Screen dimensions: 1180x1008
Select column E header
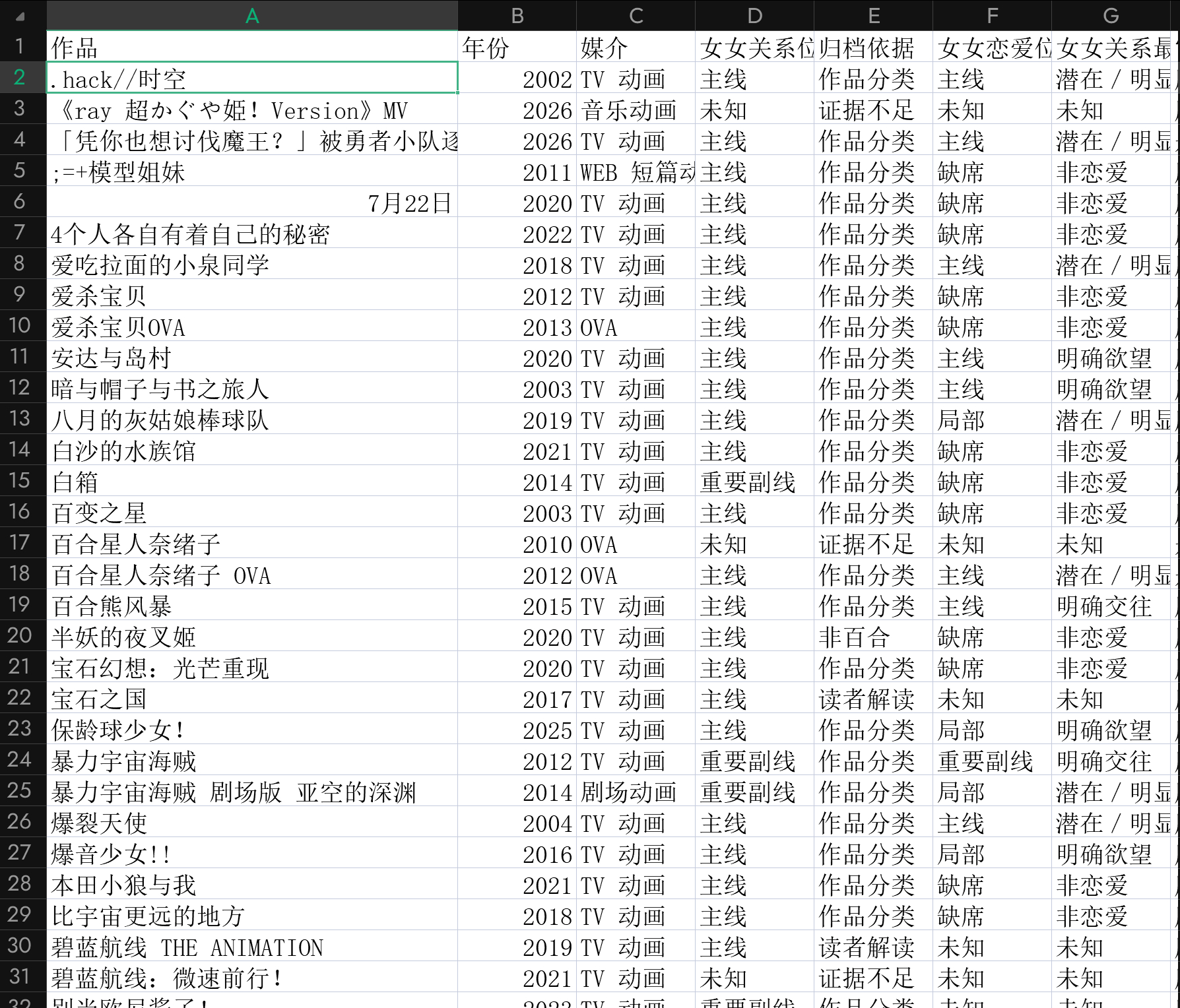[873, 15]
